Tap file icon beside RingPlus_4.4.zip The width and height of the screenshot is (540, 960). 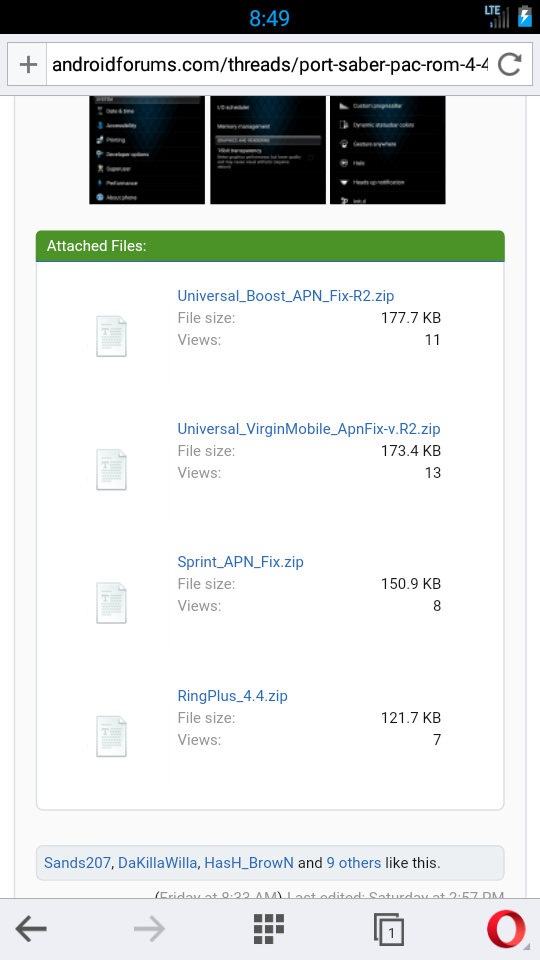[x=111, y=737]
